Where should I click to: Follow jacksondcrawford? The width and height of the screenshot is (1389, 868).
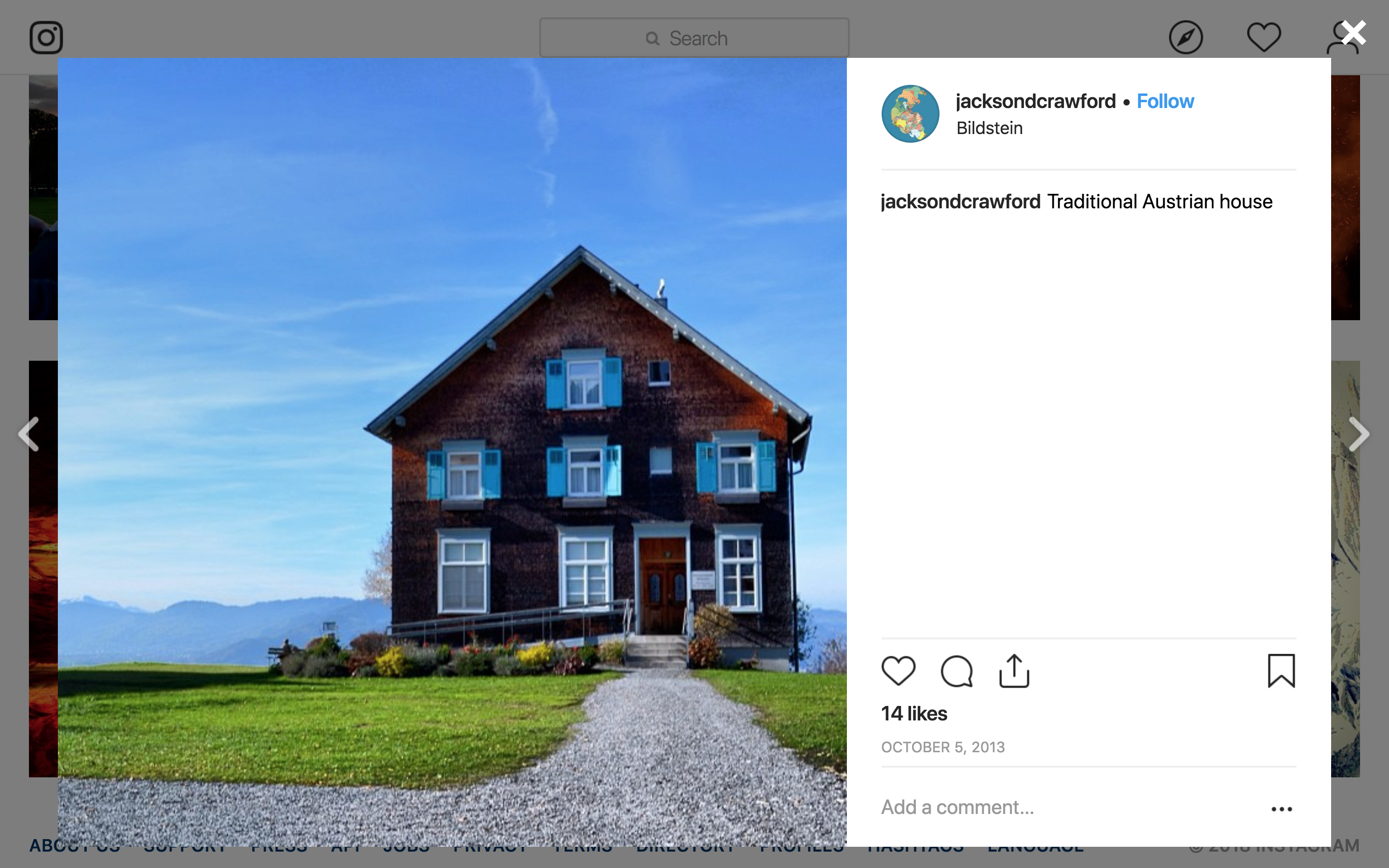[1165, 101]
